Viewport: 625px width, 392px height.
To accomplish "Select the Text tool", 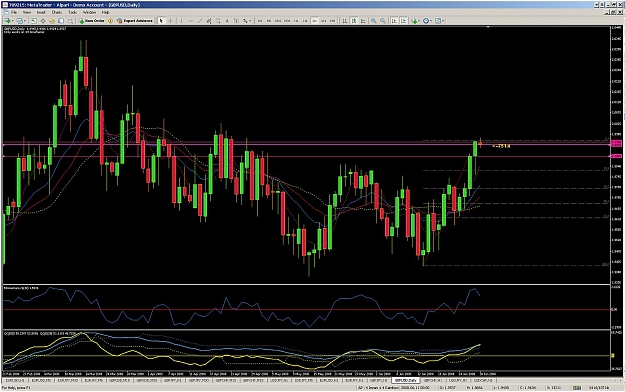I will 227,21.
